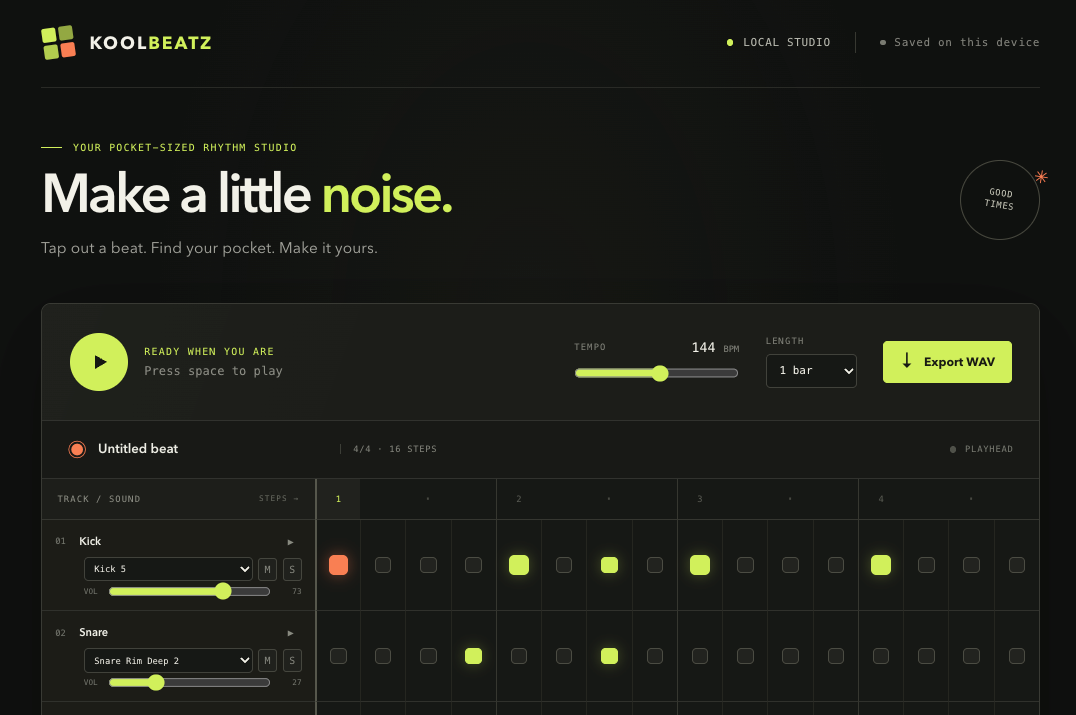1076x715 pixels.
Task: Click the KoolBeatz logo icon
Action: [x=58, y=43]
